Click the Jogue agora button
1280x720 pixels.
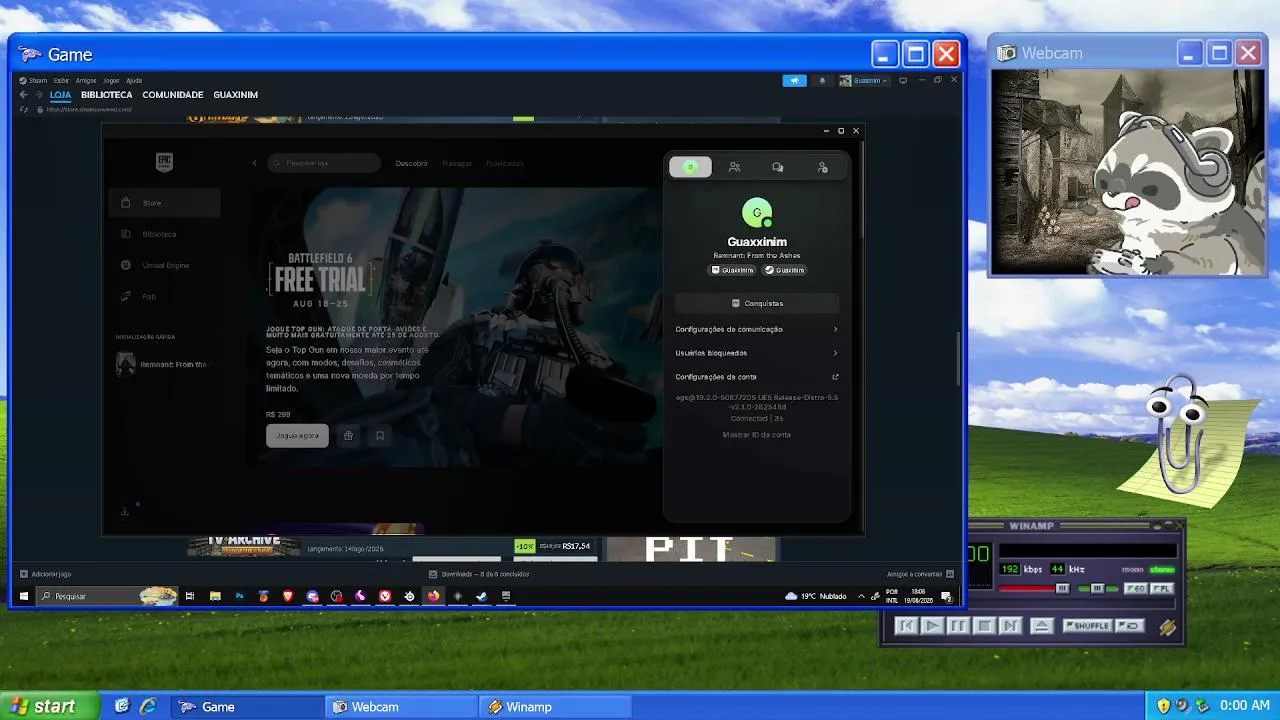[x=297, y=436]
